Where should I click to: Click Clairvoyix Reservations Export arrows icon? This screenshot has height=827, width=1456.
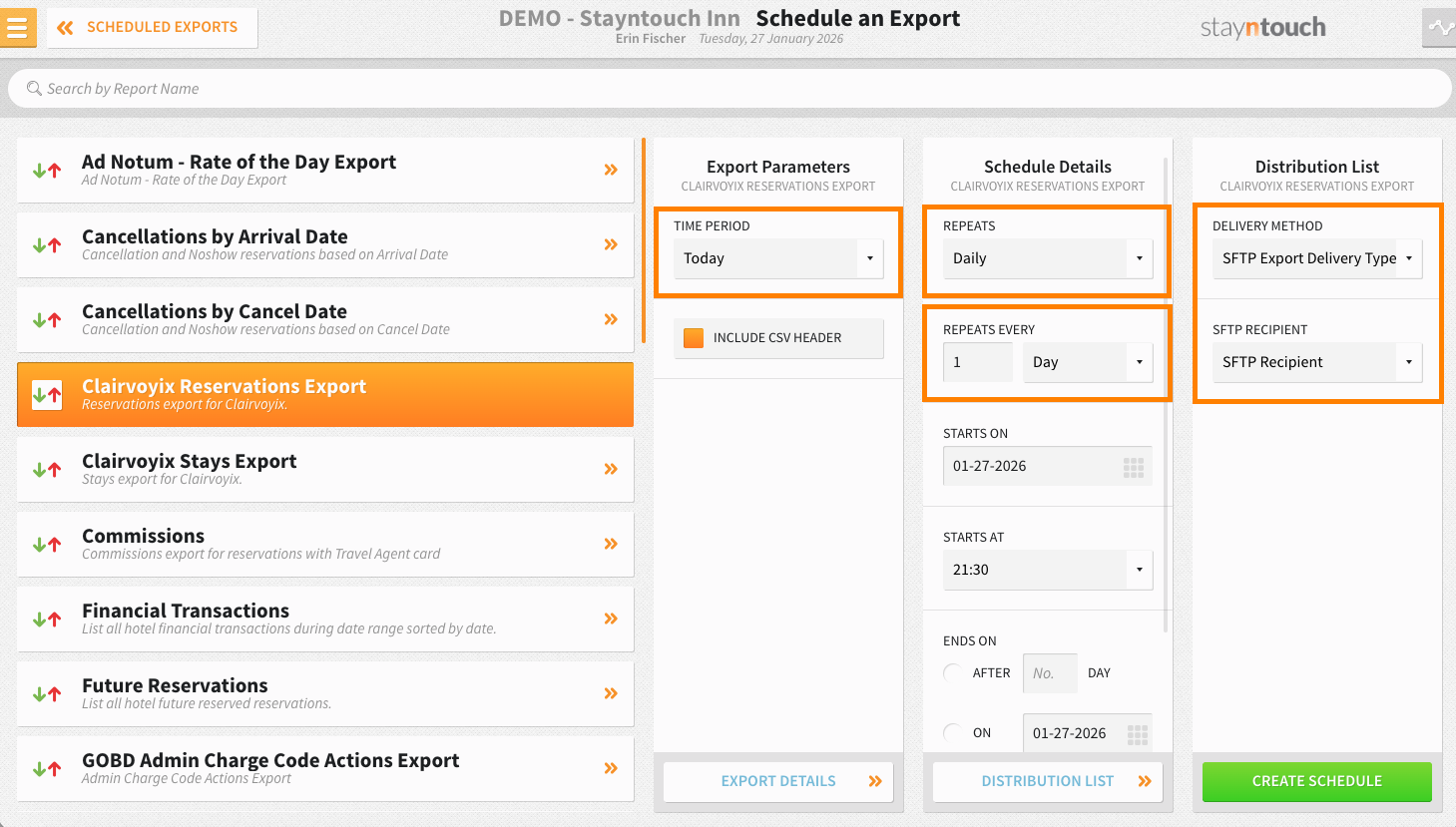pos(47,395)
